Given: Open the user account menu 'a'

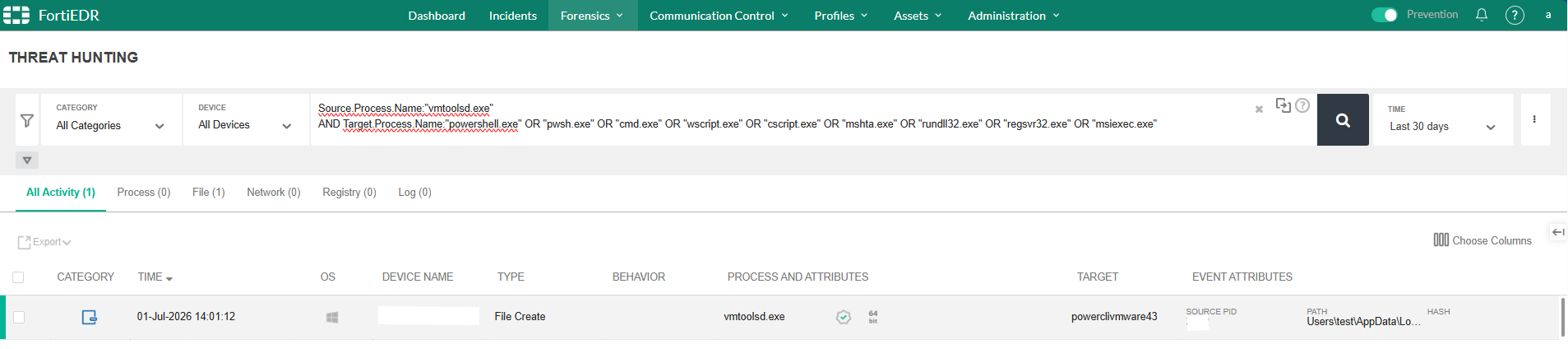Looking at the screenshot, I should click(x=1548, y=15).
